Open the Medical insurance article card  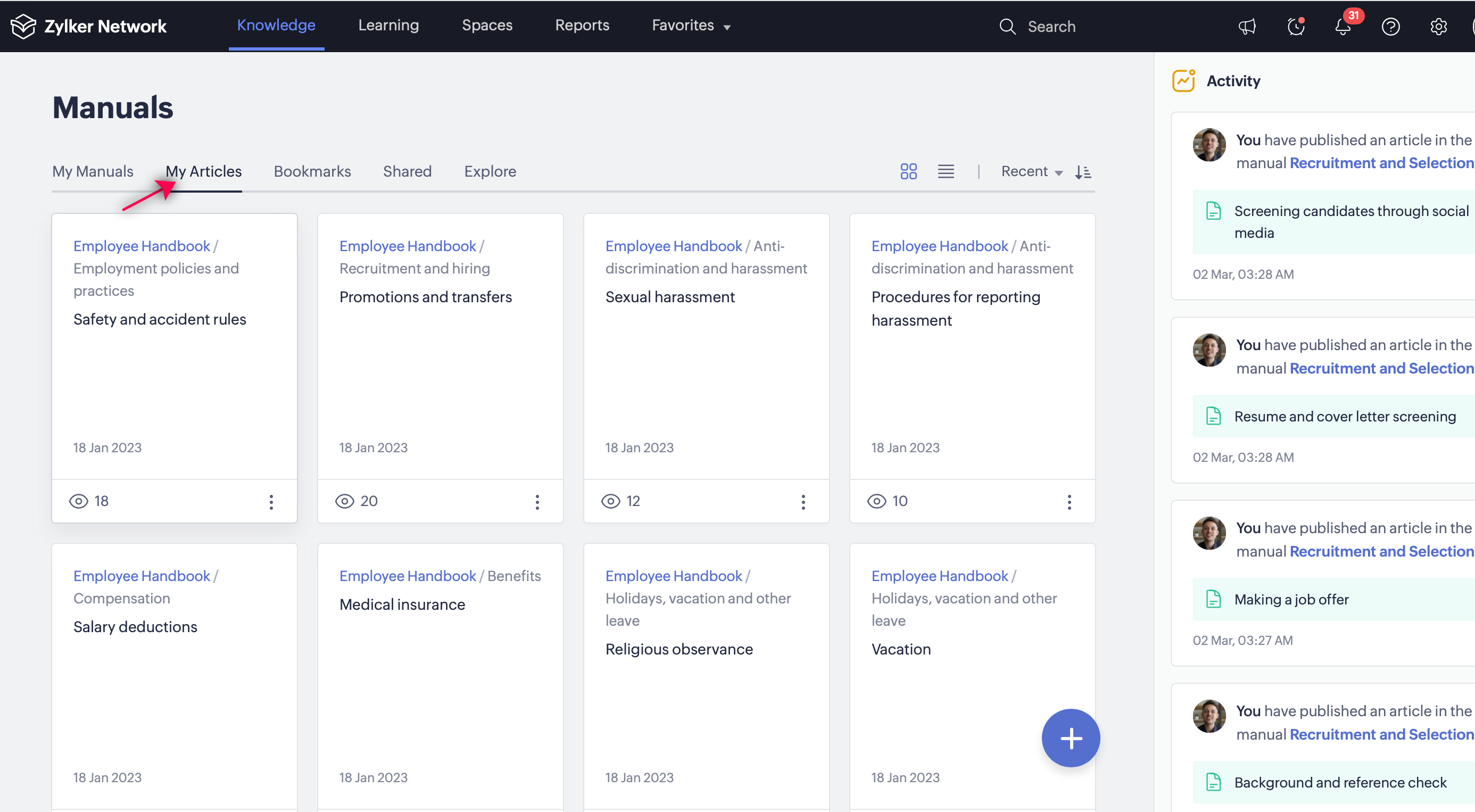(402, 604)
